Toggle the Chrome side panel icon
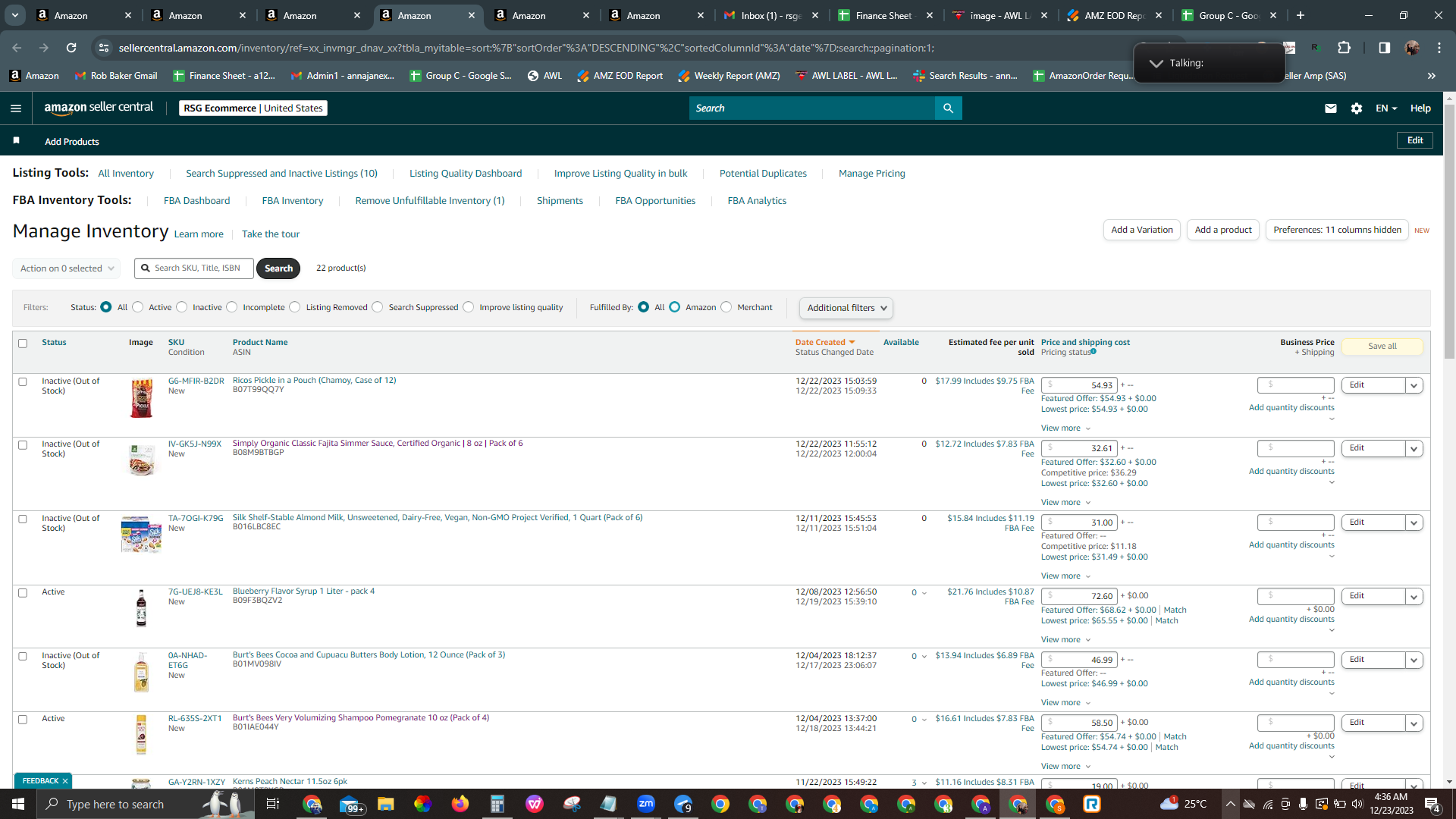The width and height of the screenshot is (1456, 819). click(x=1384, y=48)
